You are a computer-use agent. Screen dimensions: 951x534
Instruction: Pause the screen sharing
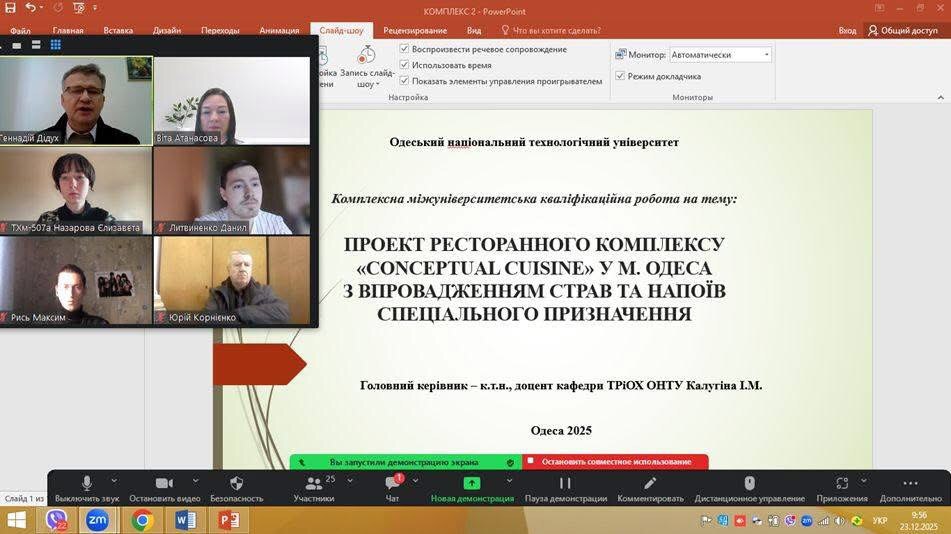click(x=565, y=484)
